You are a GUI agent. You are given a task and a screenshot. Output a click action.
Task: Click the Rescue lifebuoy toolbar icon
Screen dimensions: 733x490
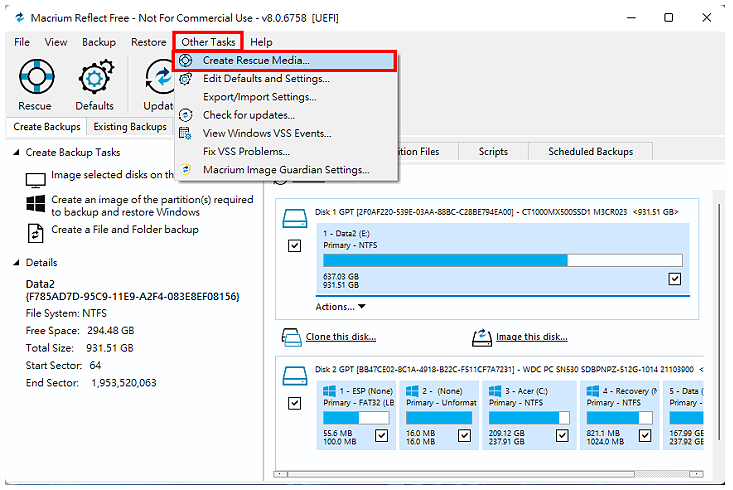(36, 76)
